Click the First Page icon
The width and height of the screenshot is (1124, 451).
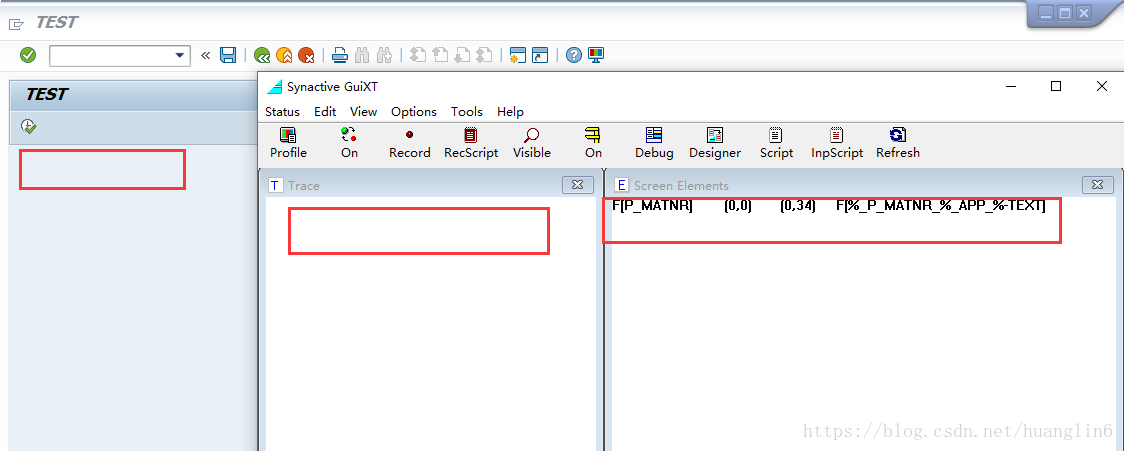pos(419,55)
